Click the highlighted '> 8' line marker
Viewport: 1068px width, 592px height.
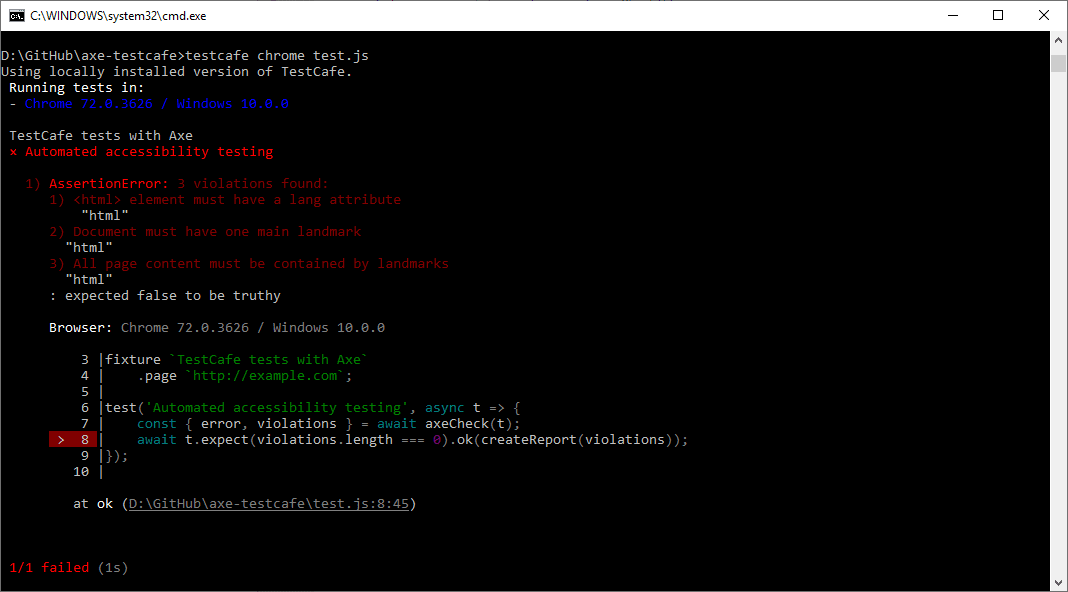click(73, 439)
